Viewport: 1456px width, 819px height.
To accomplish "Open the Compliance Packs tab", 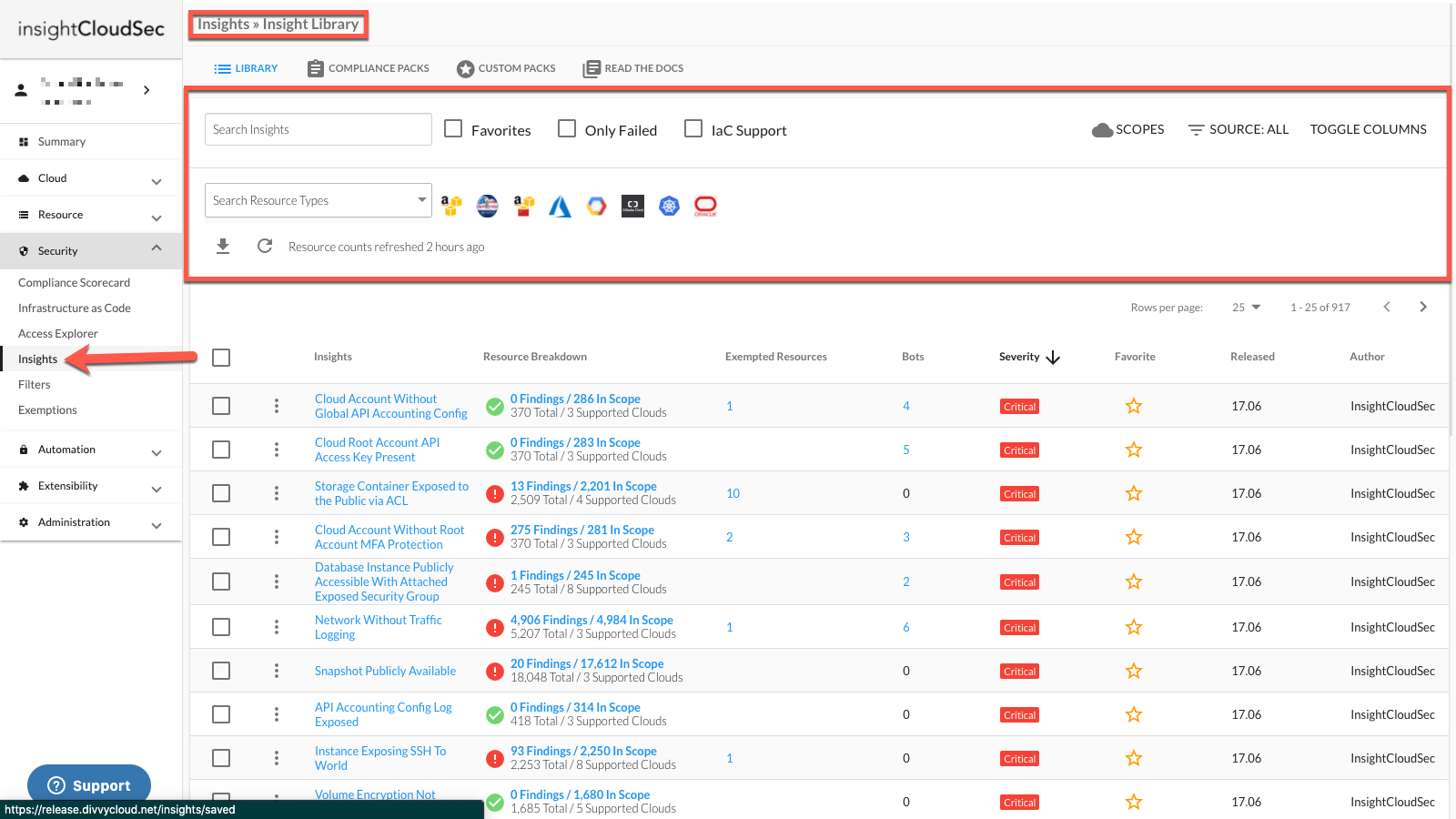I will pos(369,68).
